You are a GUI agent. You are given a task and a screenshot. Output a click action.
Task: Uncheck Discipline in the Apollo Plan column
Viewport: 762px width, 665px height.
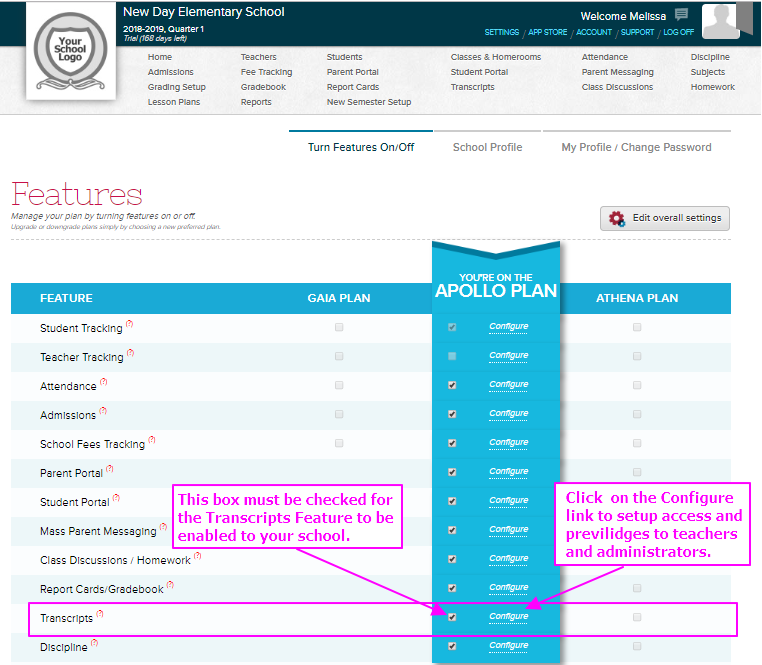[452, 647]
